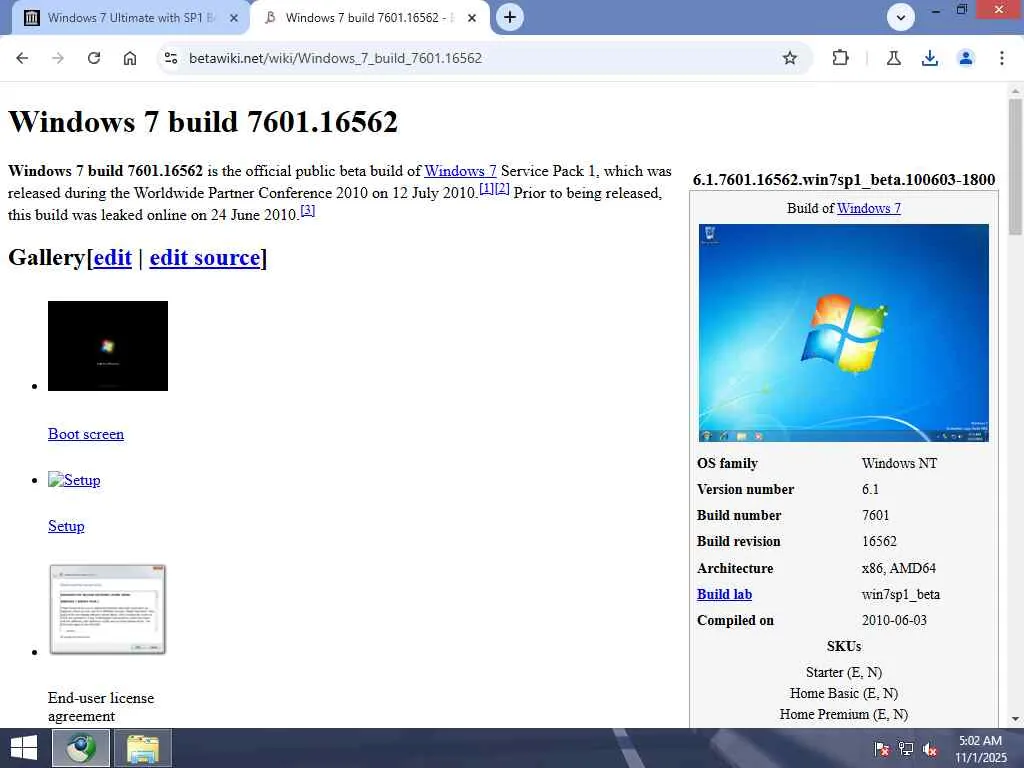The width and height of the screenshot is (1024, 768).
Task: Click the win7sp1_beta build lab value
Action: click(901, 594)
